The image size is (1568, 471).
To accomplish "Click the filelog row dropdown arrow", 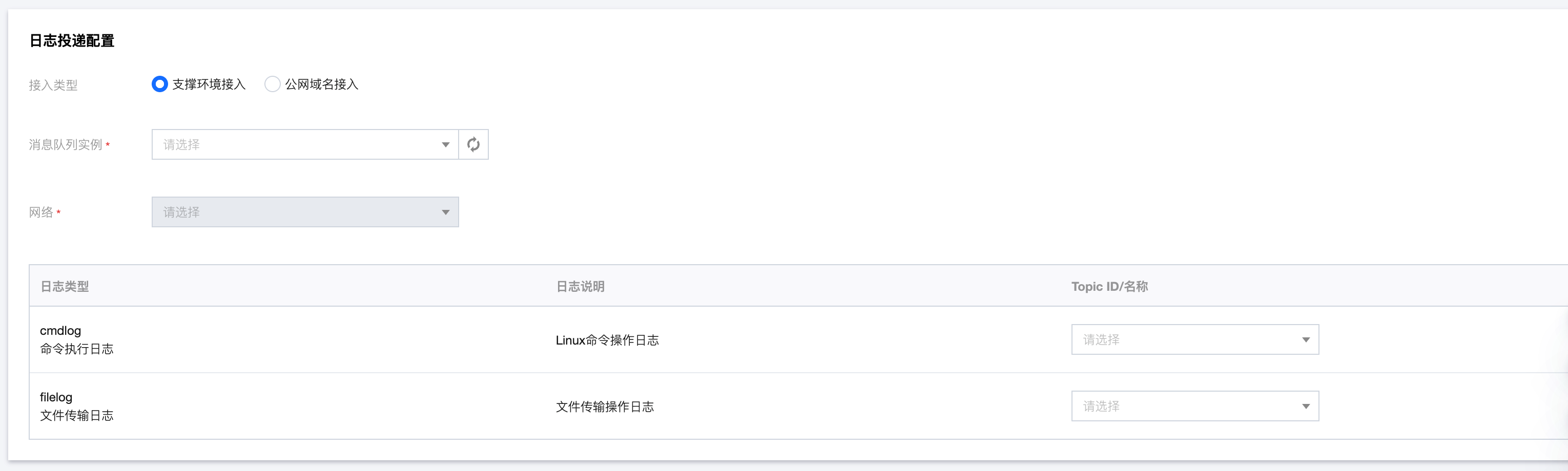I will coord(1306,406).
